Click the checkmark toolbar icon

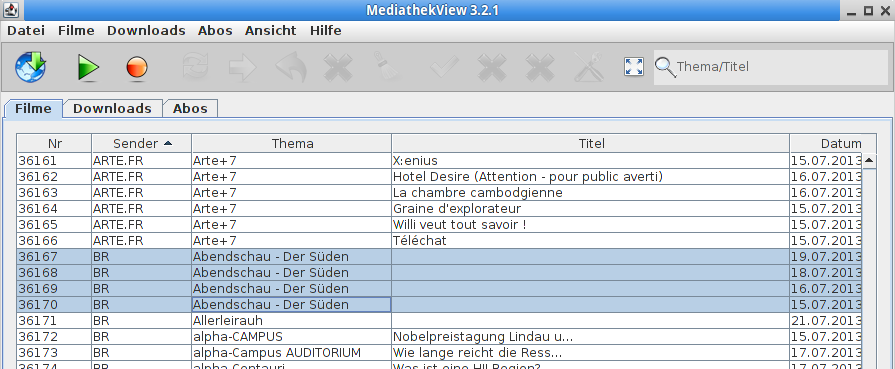pos(444,67)
